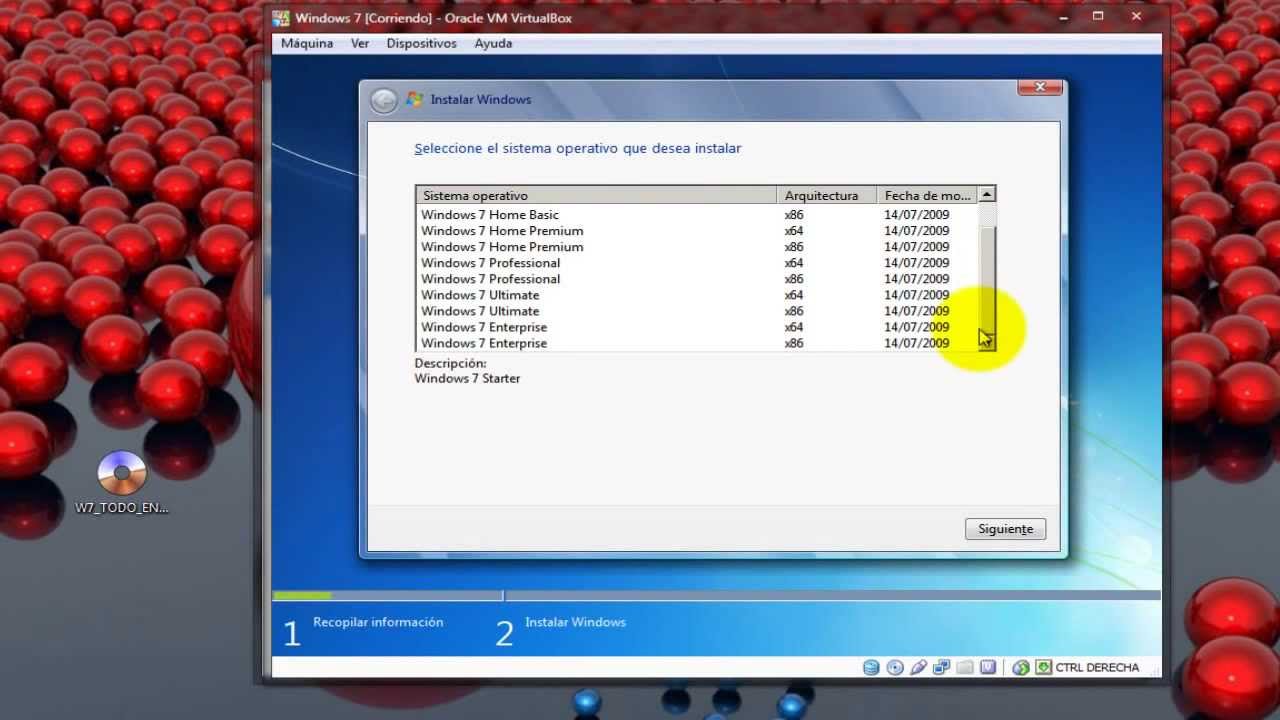
Task: Click the CTRL DERECHA host key label
Action: coord(1097,667)
